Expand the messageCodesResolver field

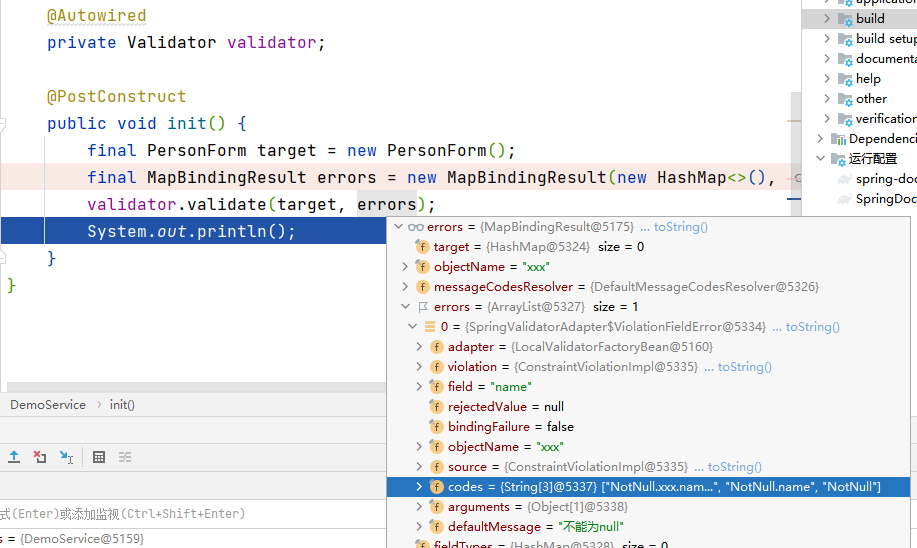(x=405, y=287)
